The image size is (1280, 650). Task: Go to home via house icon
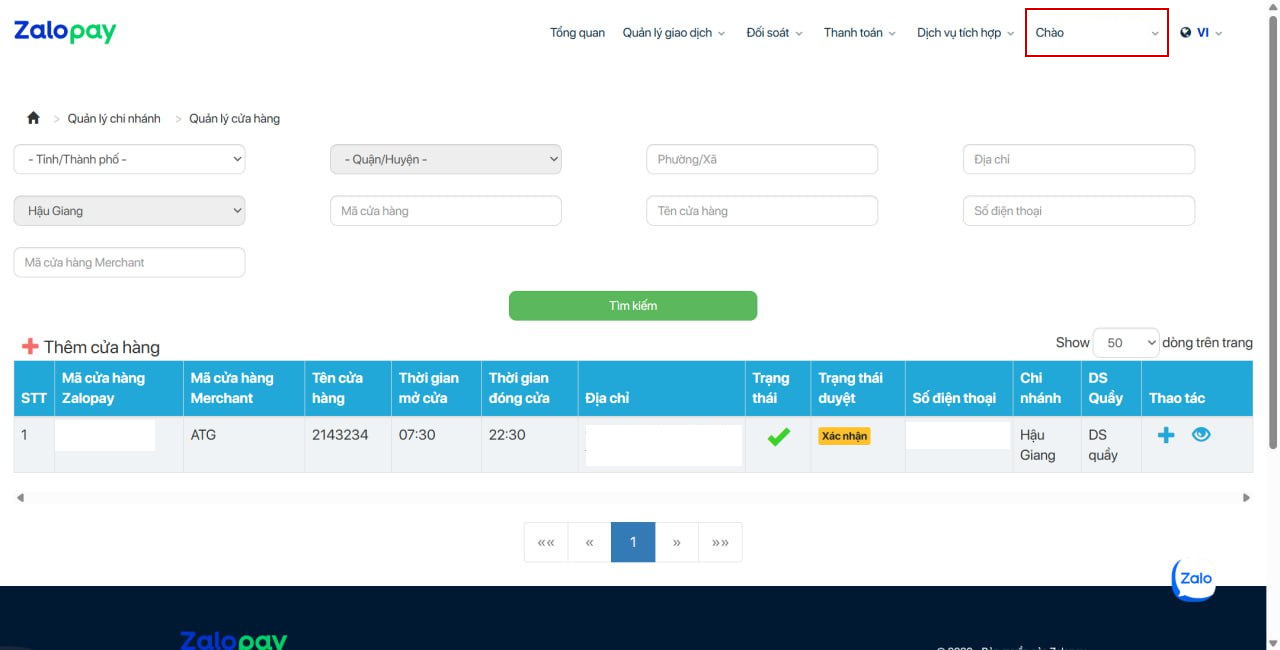click(x=33, y=118)
